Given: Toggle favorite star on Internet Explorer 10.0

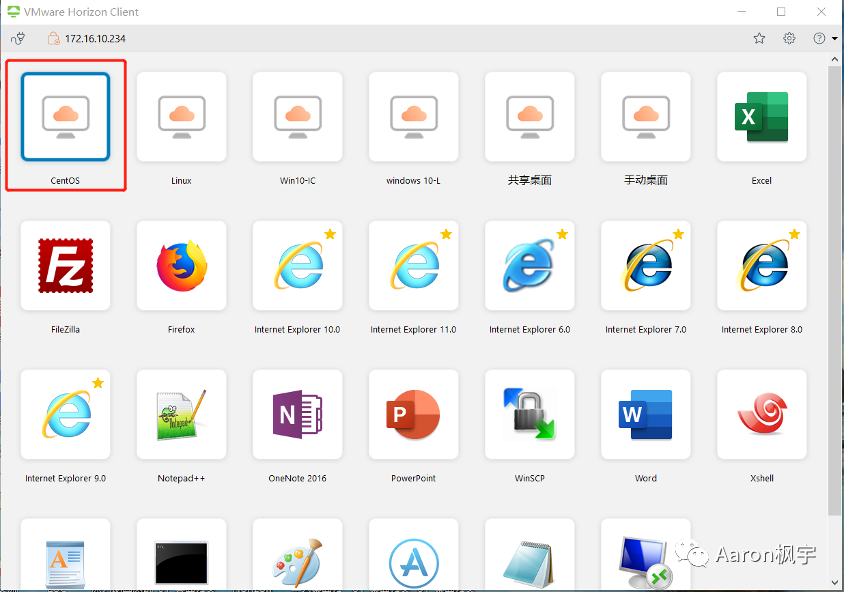Looking at the screenshot, I should [330, 234].
